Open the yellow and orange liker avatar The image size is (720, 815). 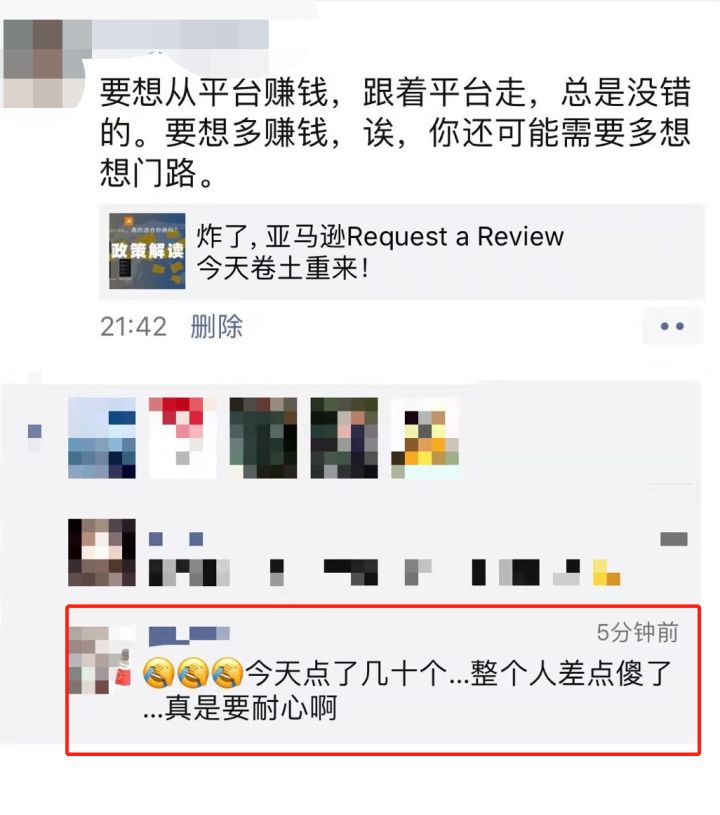pyautogui.click(x=425, y=438)
